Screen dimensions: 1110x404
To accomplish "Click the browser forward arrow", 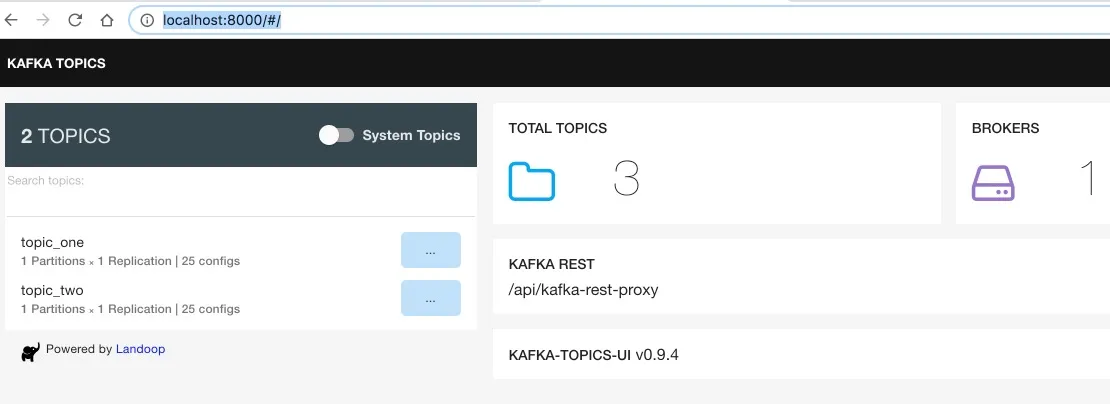I will (x=44, y=19).
